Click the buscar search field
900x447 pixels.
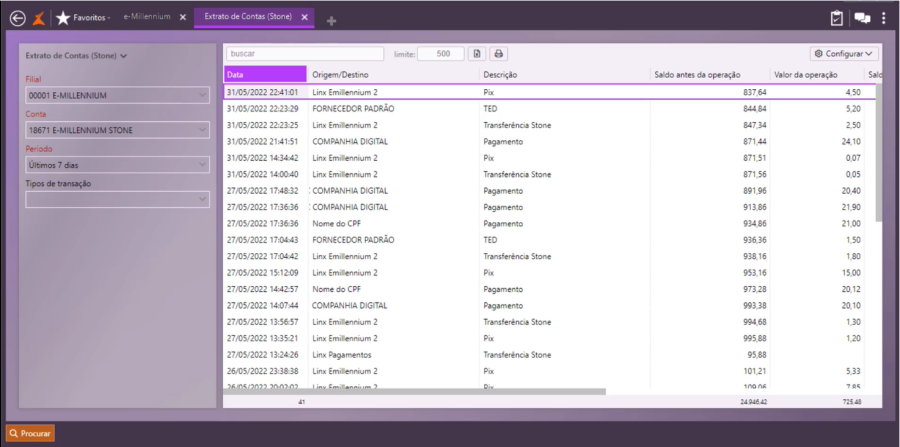[305, 54]
